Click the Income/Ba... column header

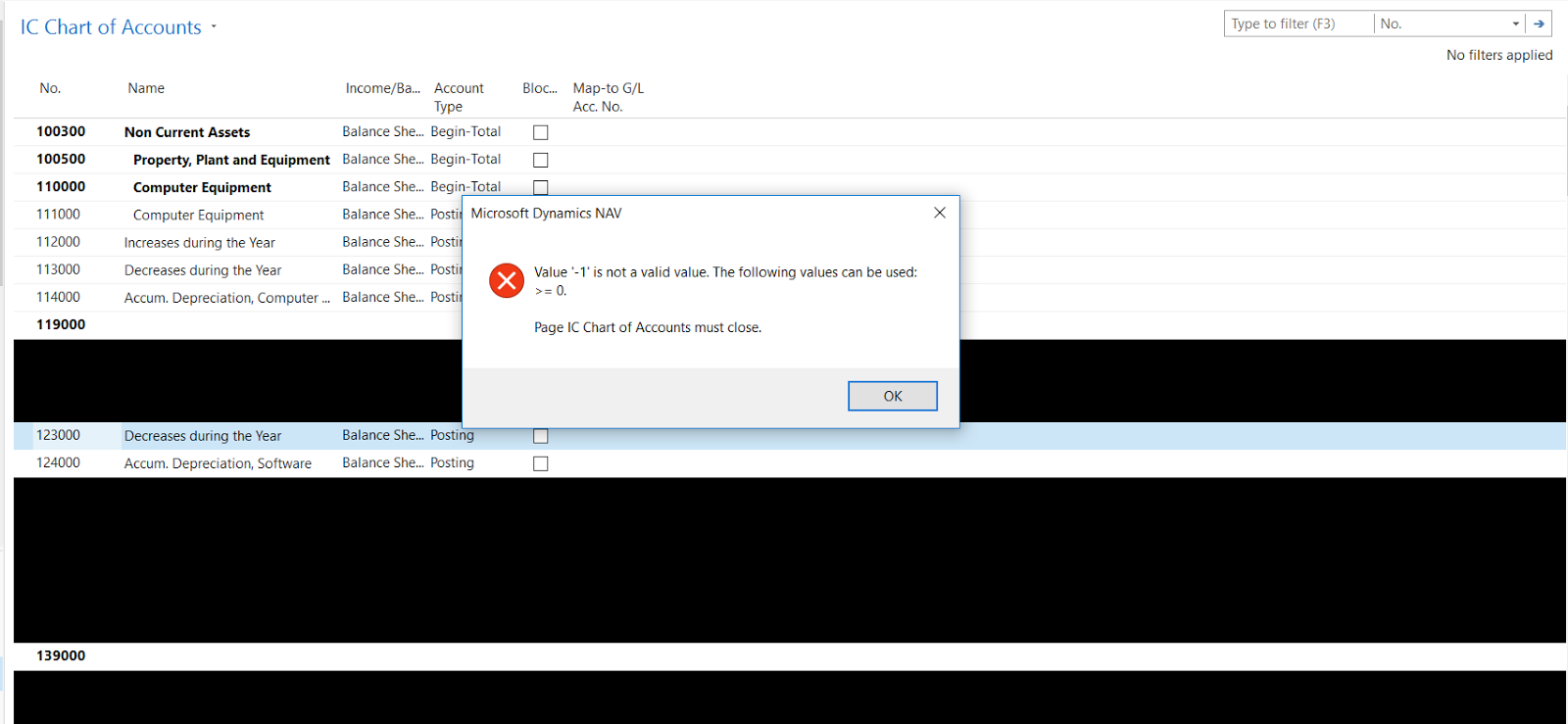pyautogui.click(x=382, y=88)
